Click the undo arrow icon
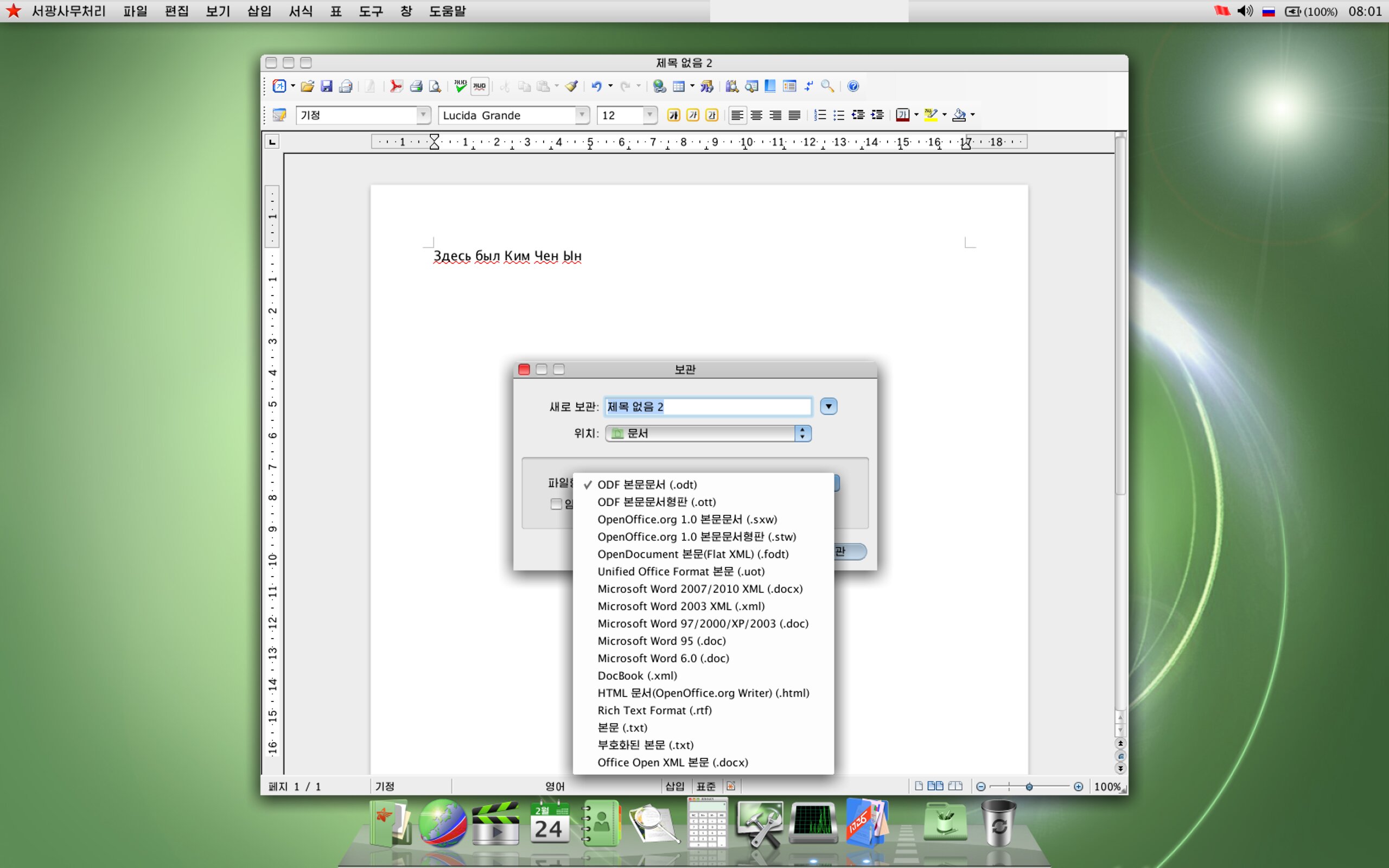This screenshot has height=868, width=1389. [x=596, y=86]
